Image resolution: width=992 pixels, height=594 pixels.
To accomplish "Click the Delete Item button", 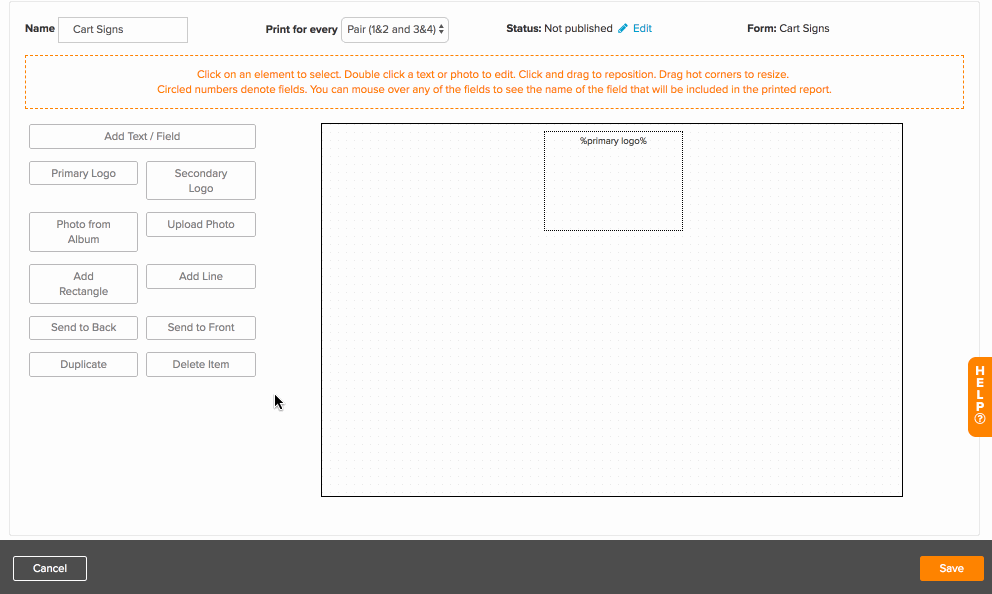I will point(201,364).
